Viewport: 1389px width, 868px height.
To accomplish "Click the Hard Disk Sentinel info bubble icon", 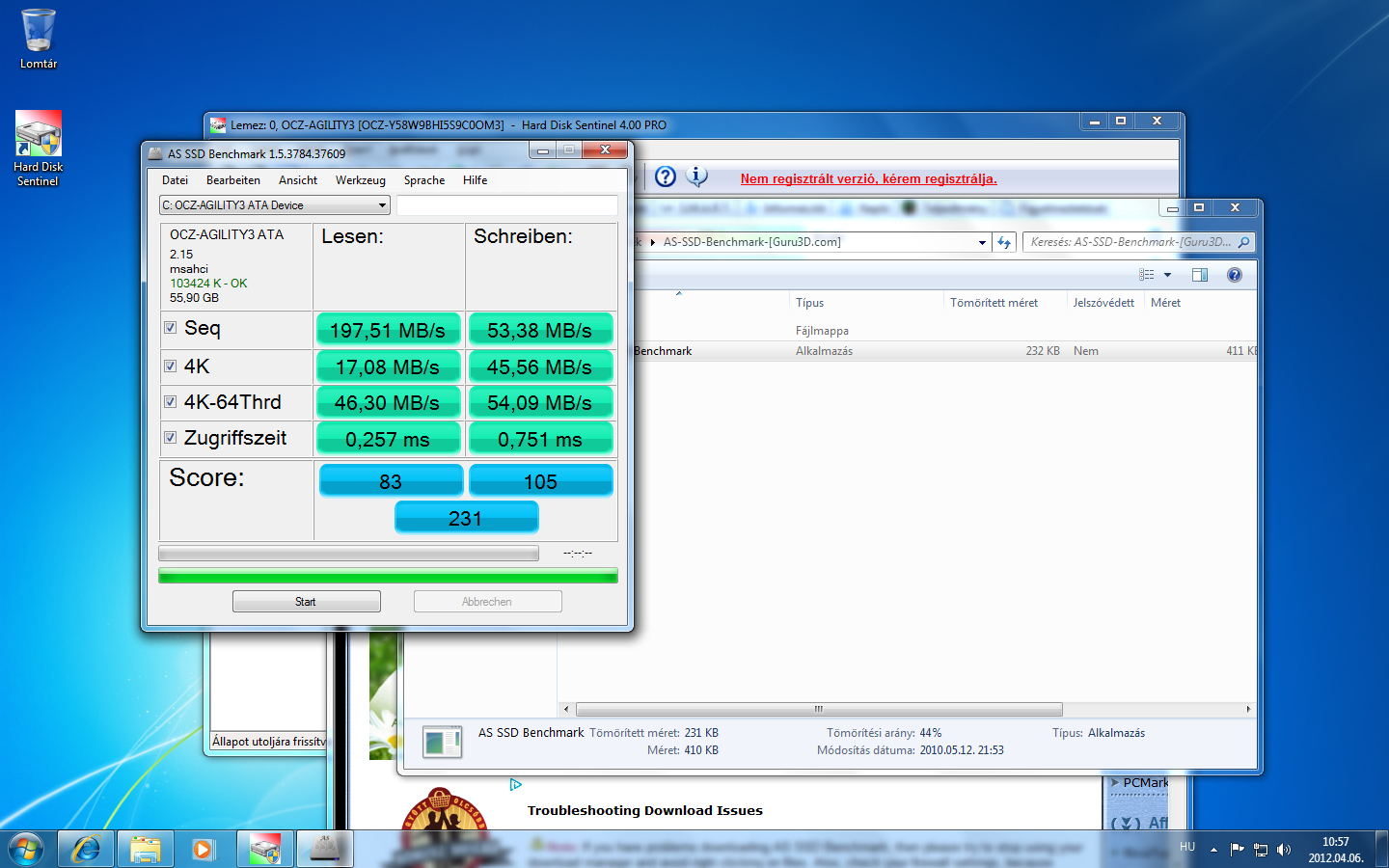I will [x=696, y=176].
